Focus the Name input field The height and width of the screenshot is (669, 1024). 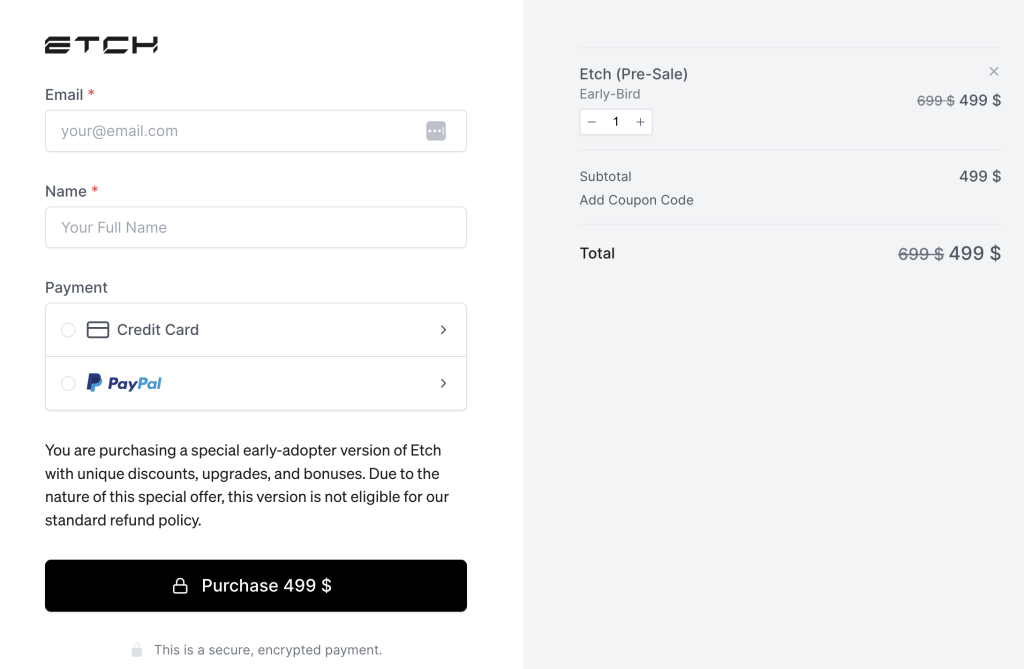point(256,227)
